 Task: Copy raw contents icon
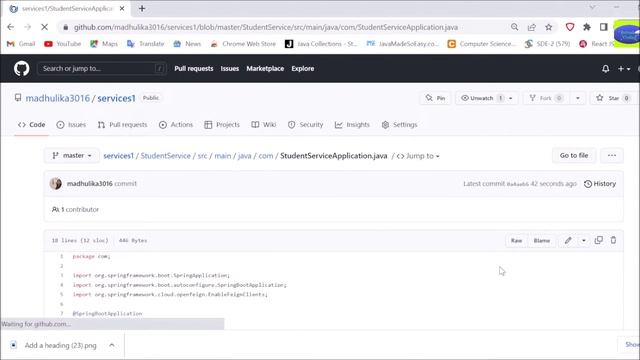click(598, 240)
